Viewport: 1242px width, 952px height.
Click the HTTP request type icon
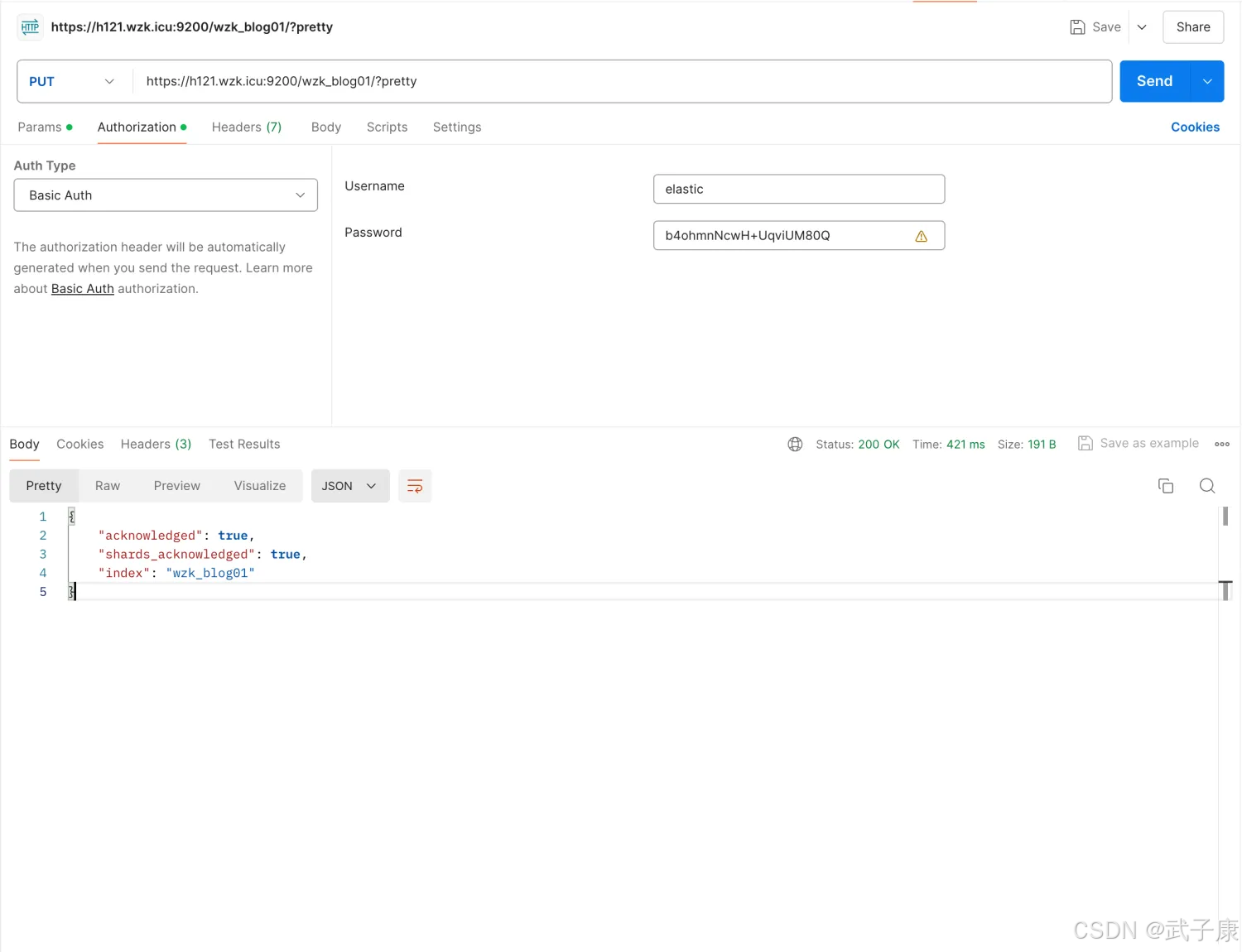point(31,27)
